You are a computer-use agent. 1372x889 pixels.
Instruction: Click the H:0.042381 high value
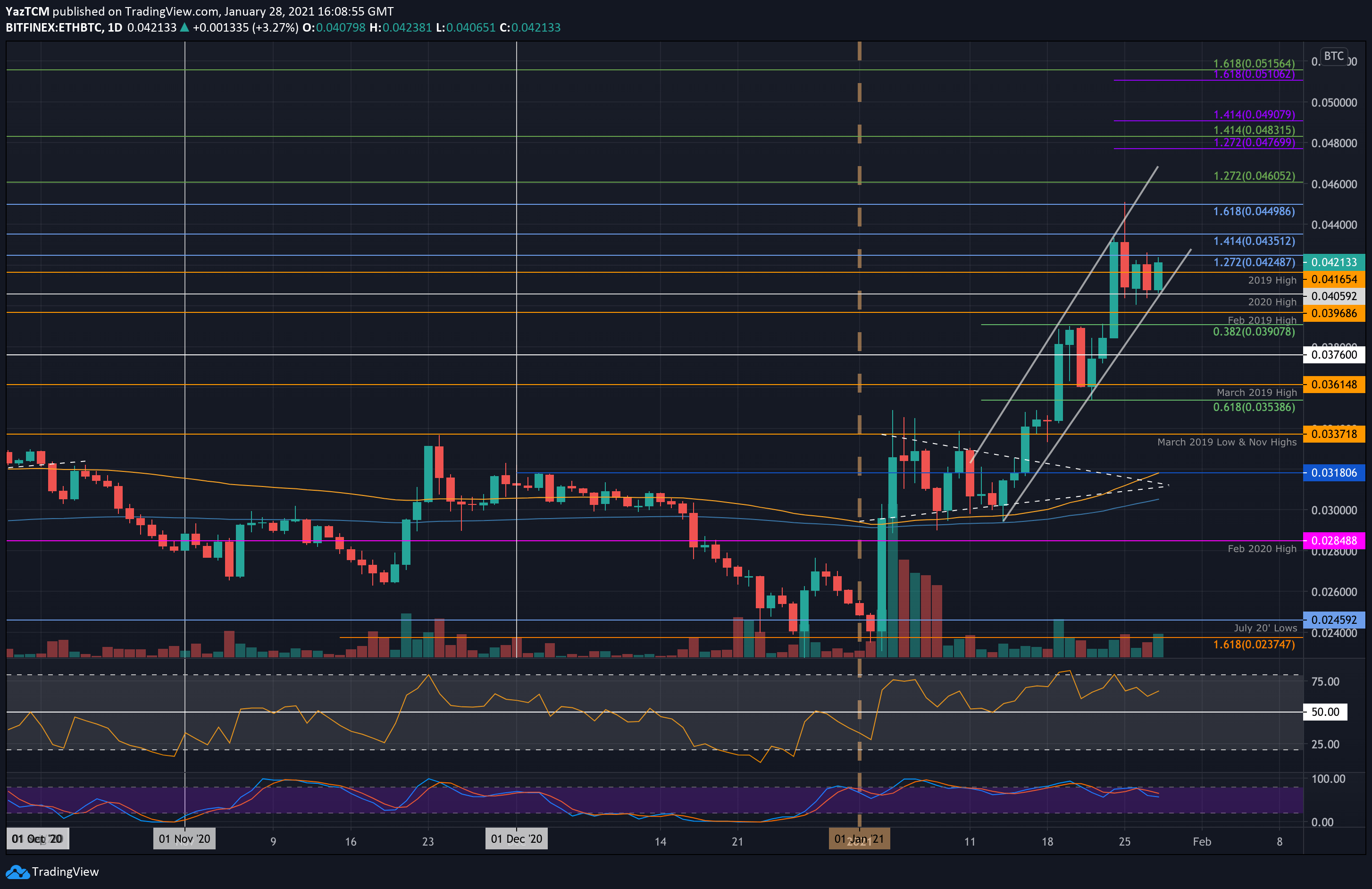tap(401, 28)
